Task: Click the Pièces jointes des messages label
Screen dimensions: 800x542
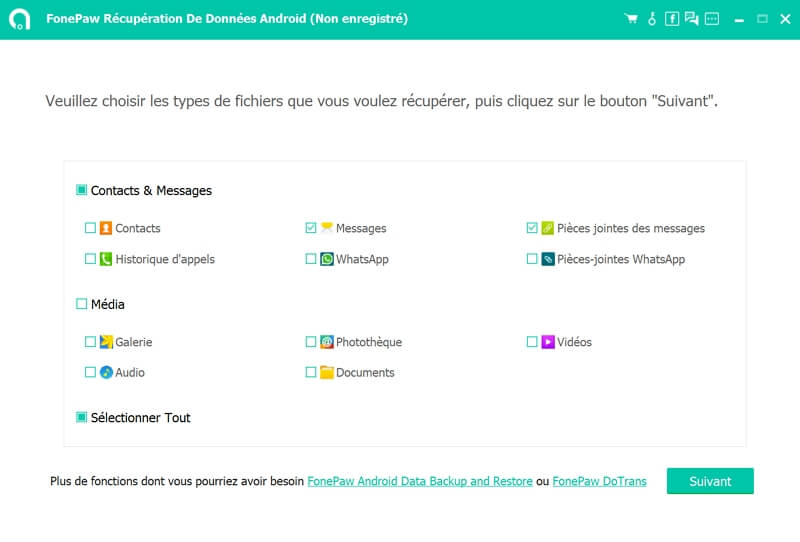Action: click(631, 228)
